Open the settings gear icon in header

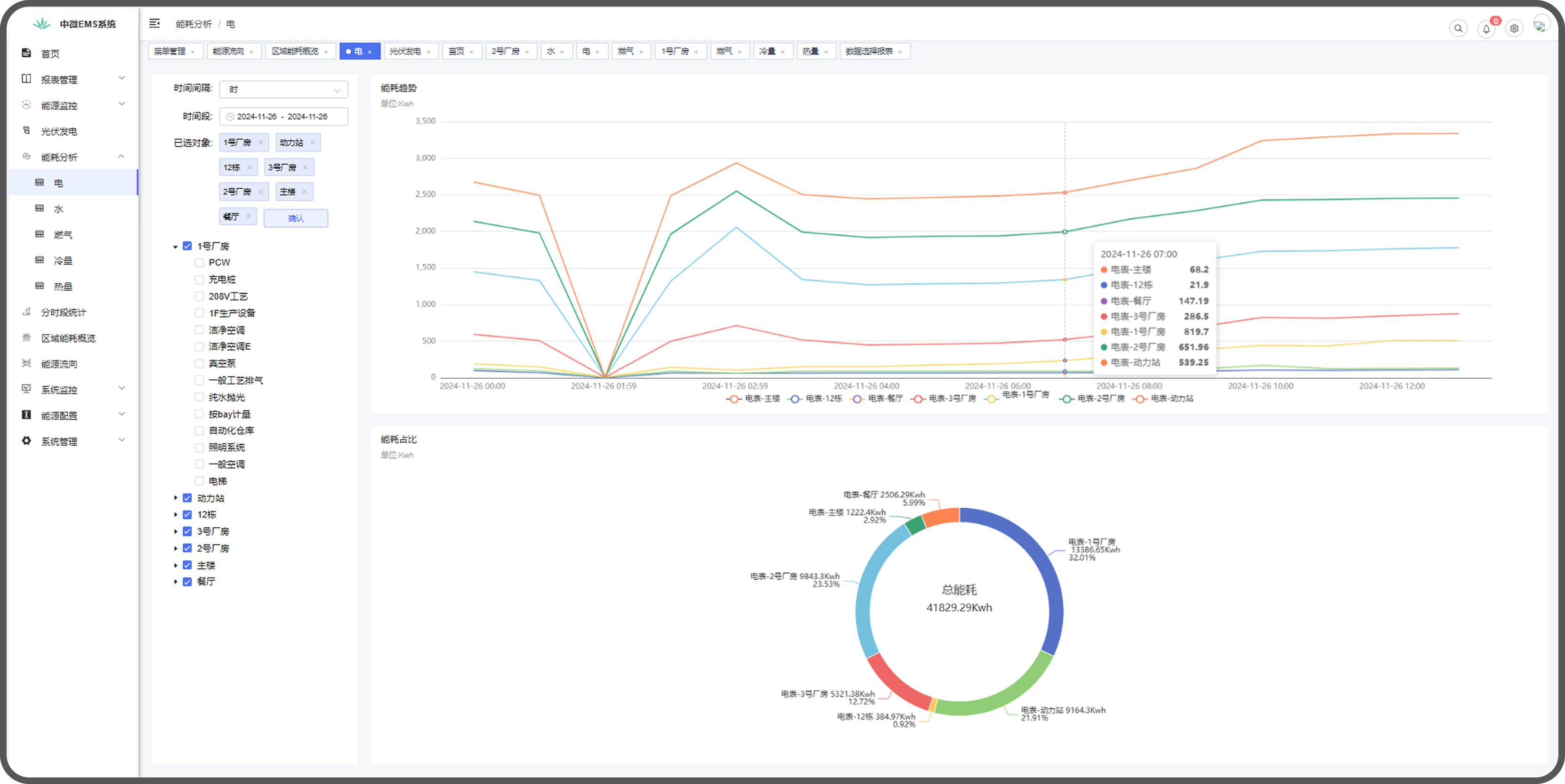pyautogui.click(x=1514, y=29)
